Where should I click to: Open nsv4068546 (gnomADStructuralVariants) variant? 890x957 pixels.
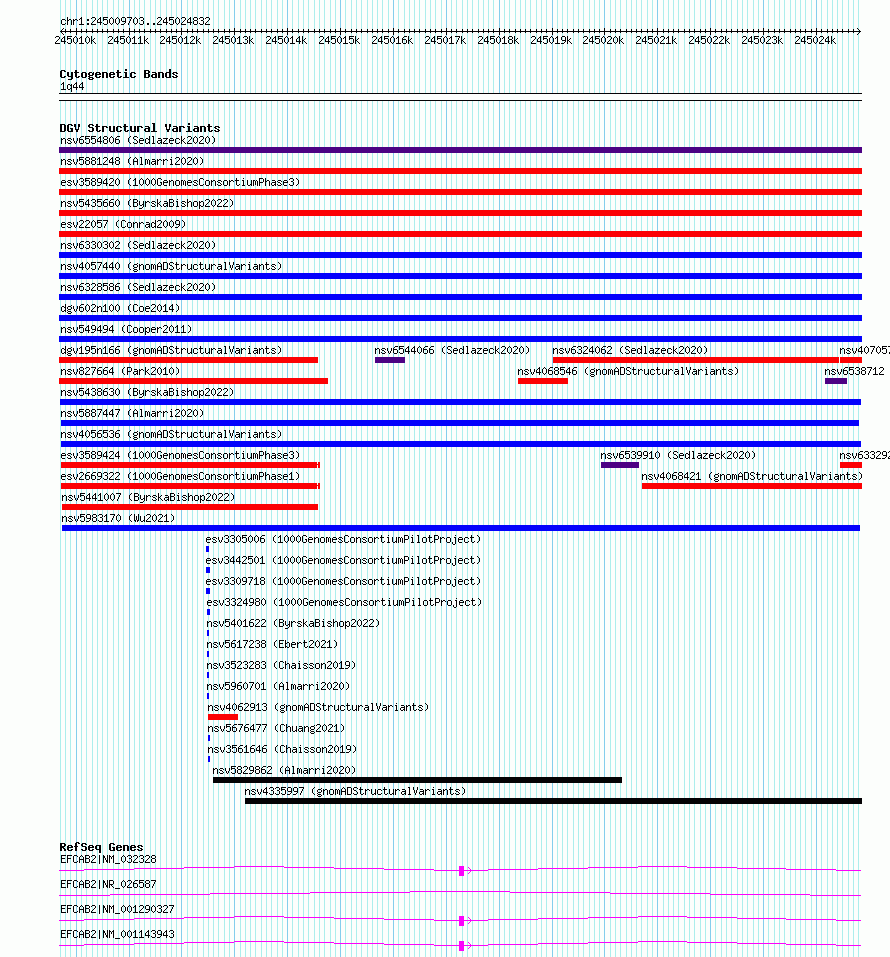(x=628, y=371)
